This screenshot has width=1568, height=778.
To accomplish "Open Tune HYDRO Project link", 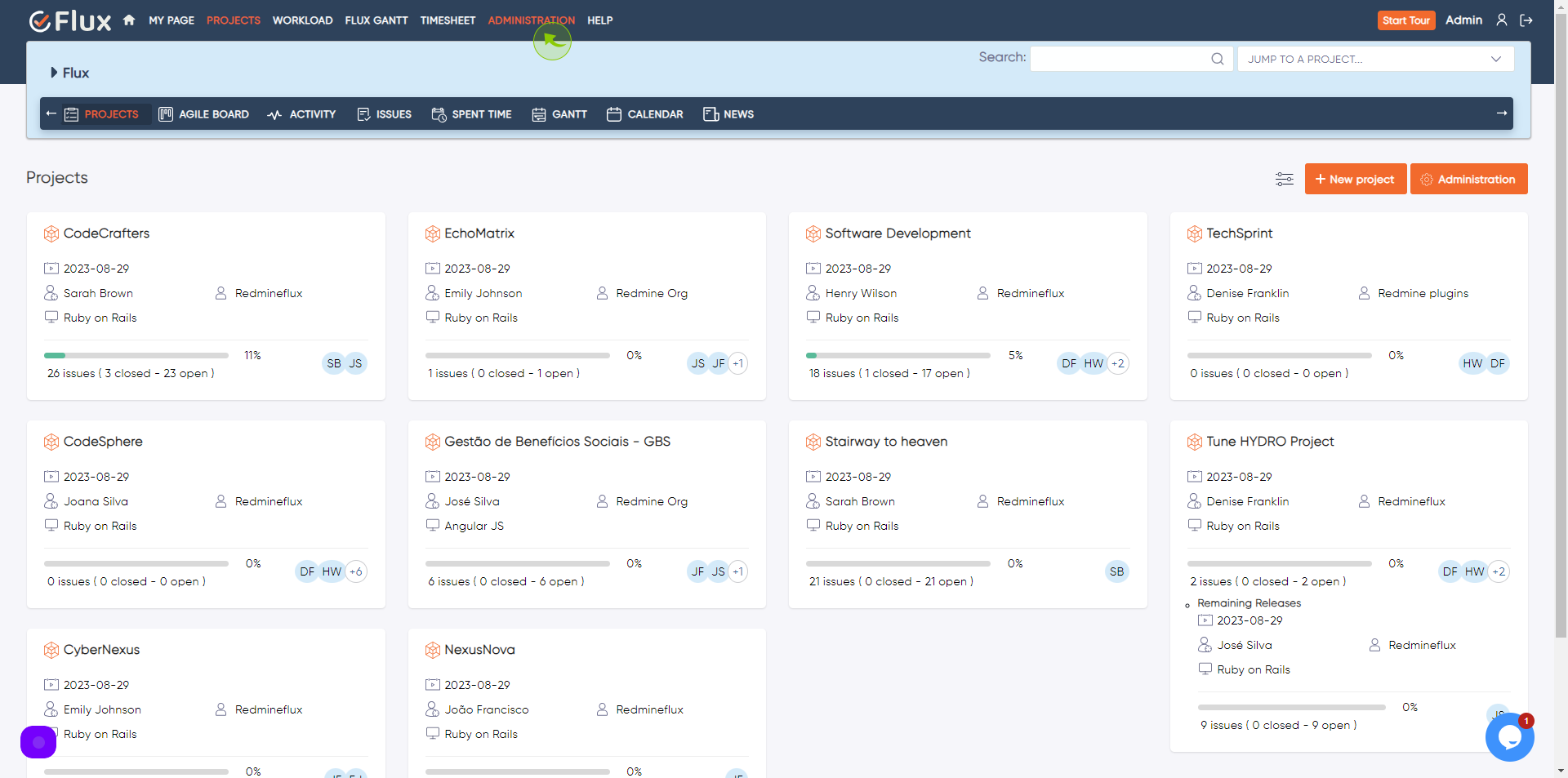I will [1270, 442].
